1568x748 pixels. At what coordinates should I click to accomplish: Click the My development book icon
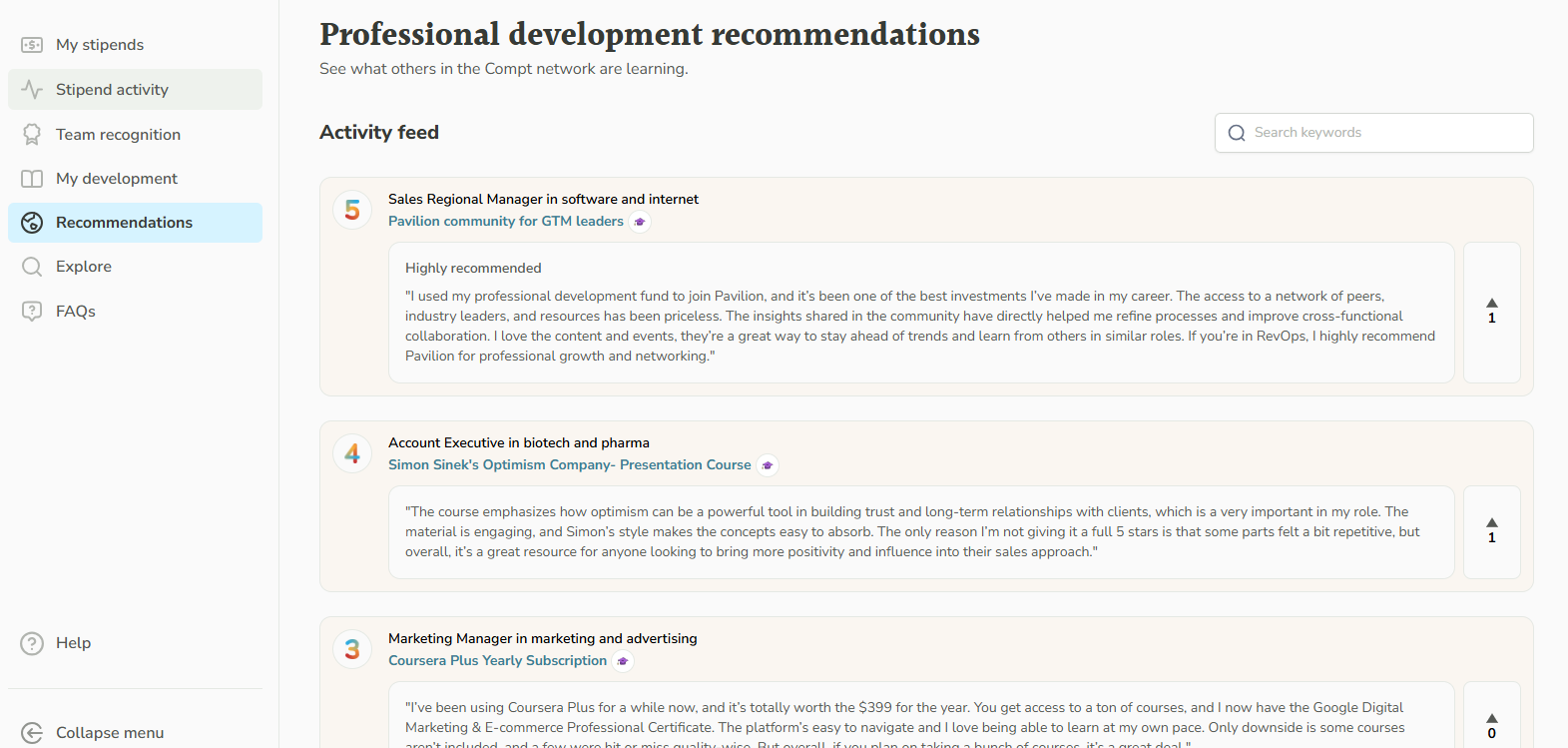32,179
